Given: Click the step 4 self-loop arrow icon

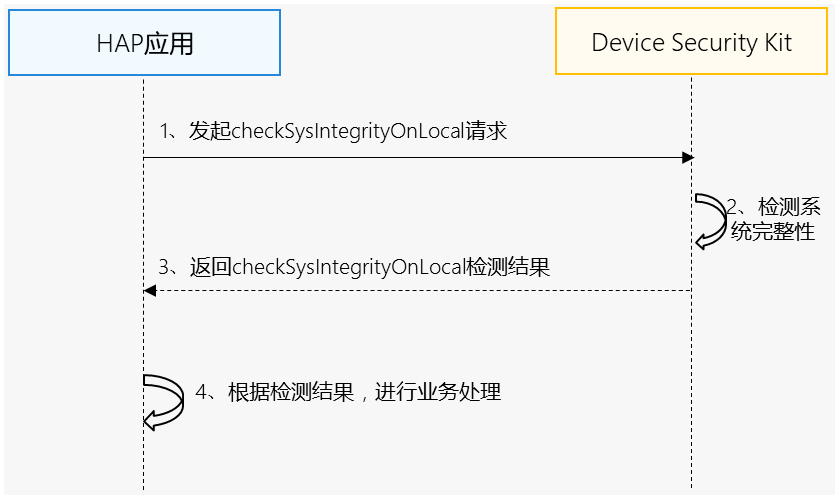Looking at the screenshot, I should [x=164, y=402].
